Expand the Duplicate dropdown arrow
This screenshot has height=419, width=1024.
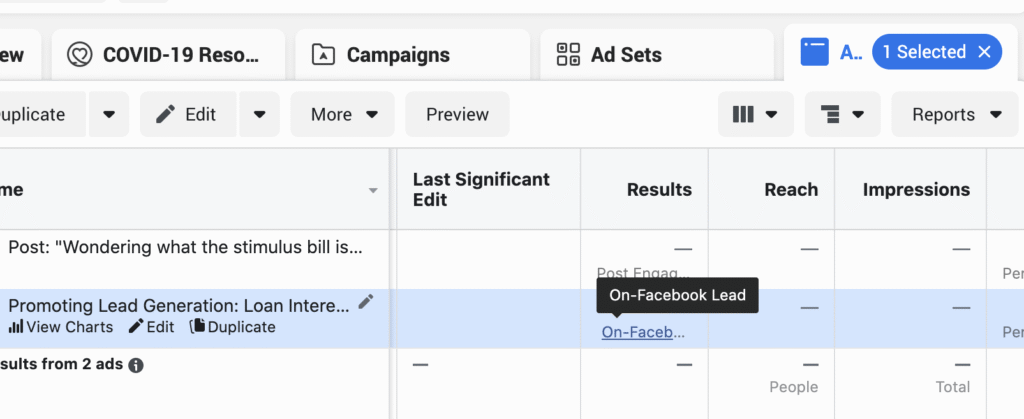109,115
